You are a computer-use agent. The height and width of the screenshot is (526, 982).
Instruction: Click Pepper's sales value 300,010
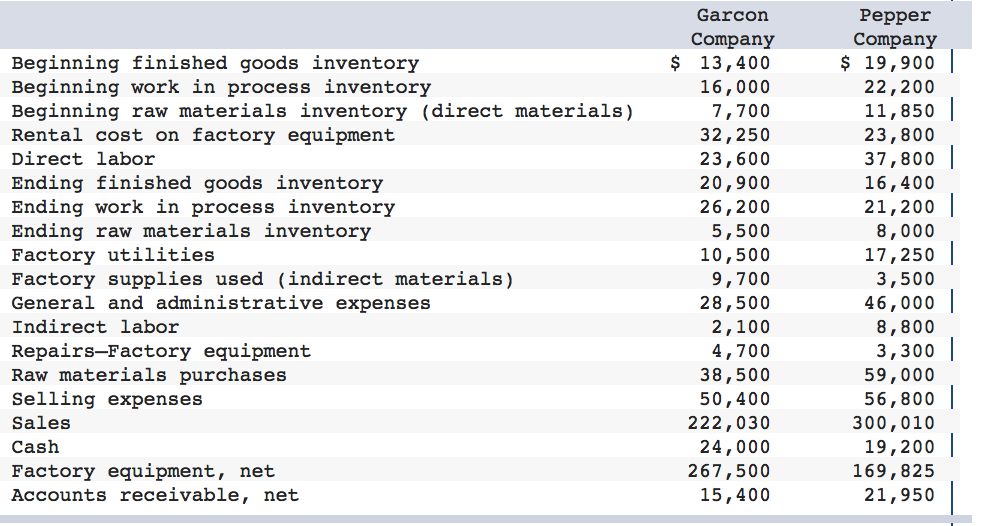(x=894, y=423)
